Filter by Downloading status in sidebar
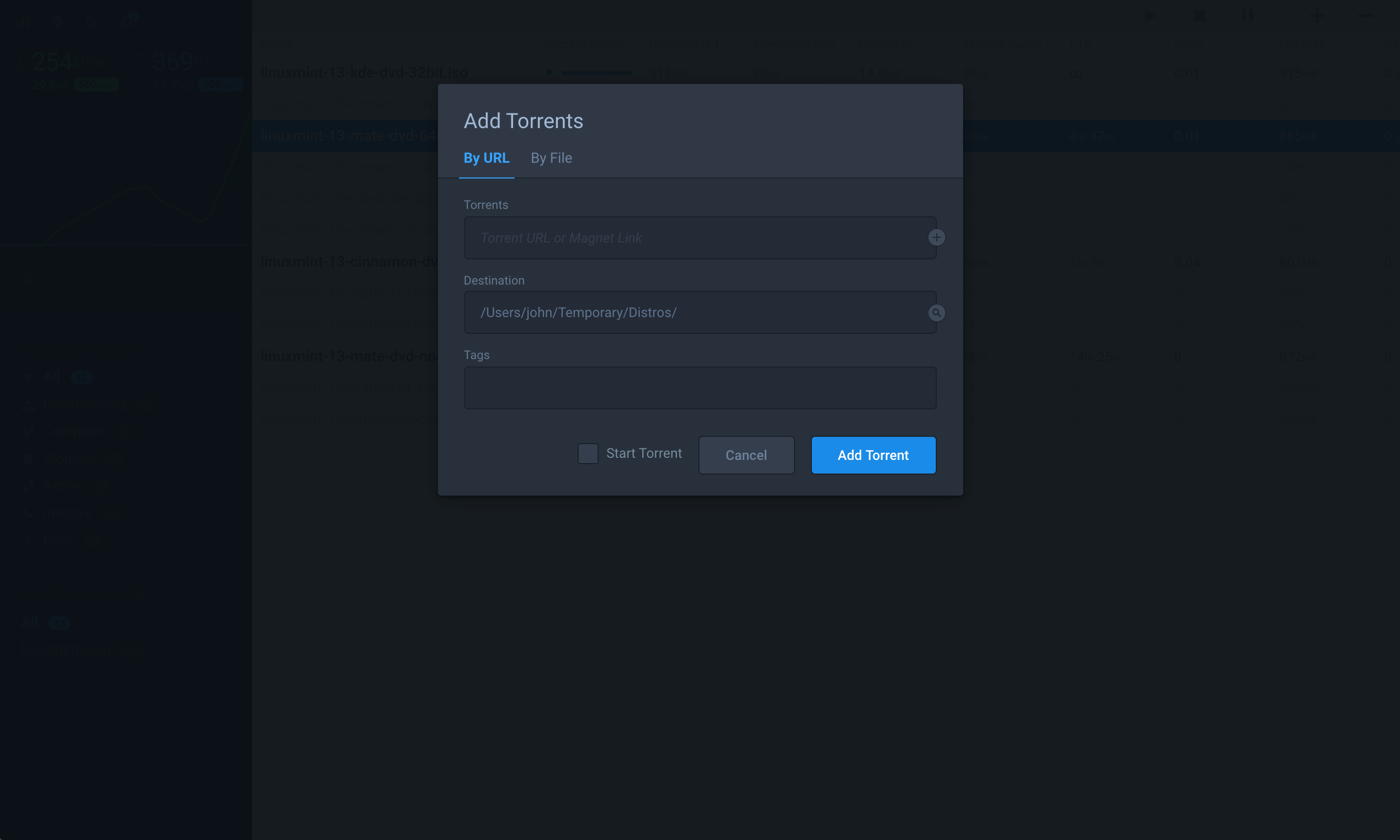This screenshot has width=1400, height=840. click(x=85, y=404)
